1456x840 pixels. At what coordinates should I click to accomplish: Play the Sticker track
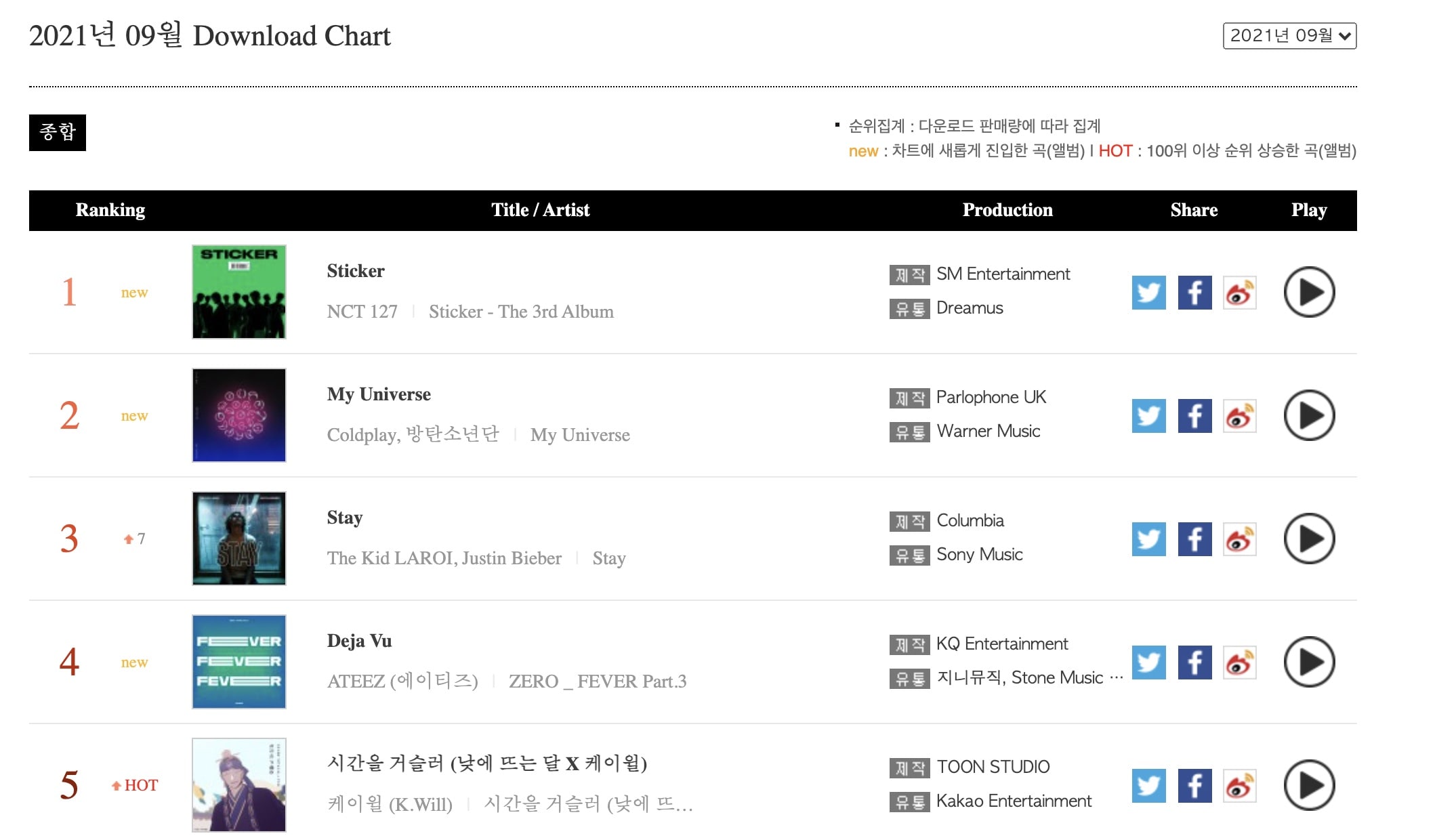pyautogui.click(x=1309, y=292)
